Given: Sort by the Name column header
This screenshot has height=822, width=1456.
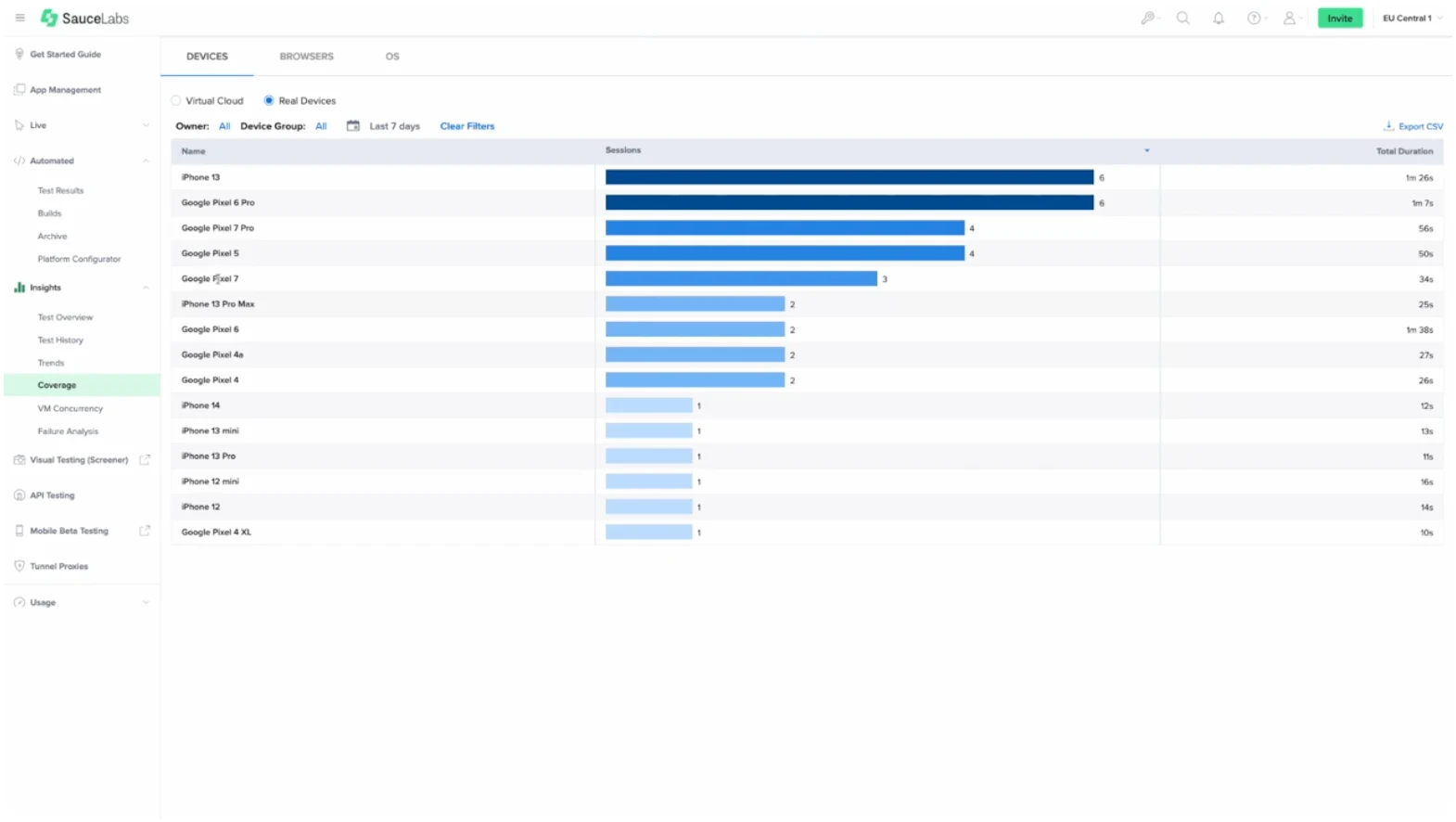Looking at the screenshot, I should point(193,150).
